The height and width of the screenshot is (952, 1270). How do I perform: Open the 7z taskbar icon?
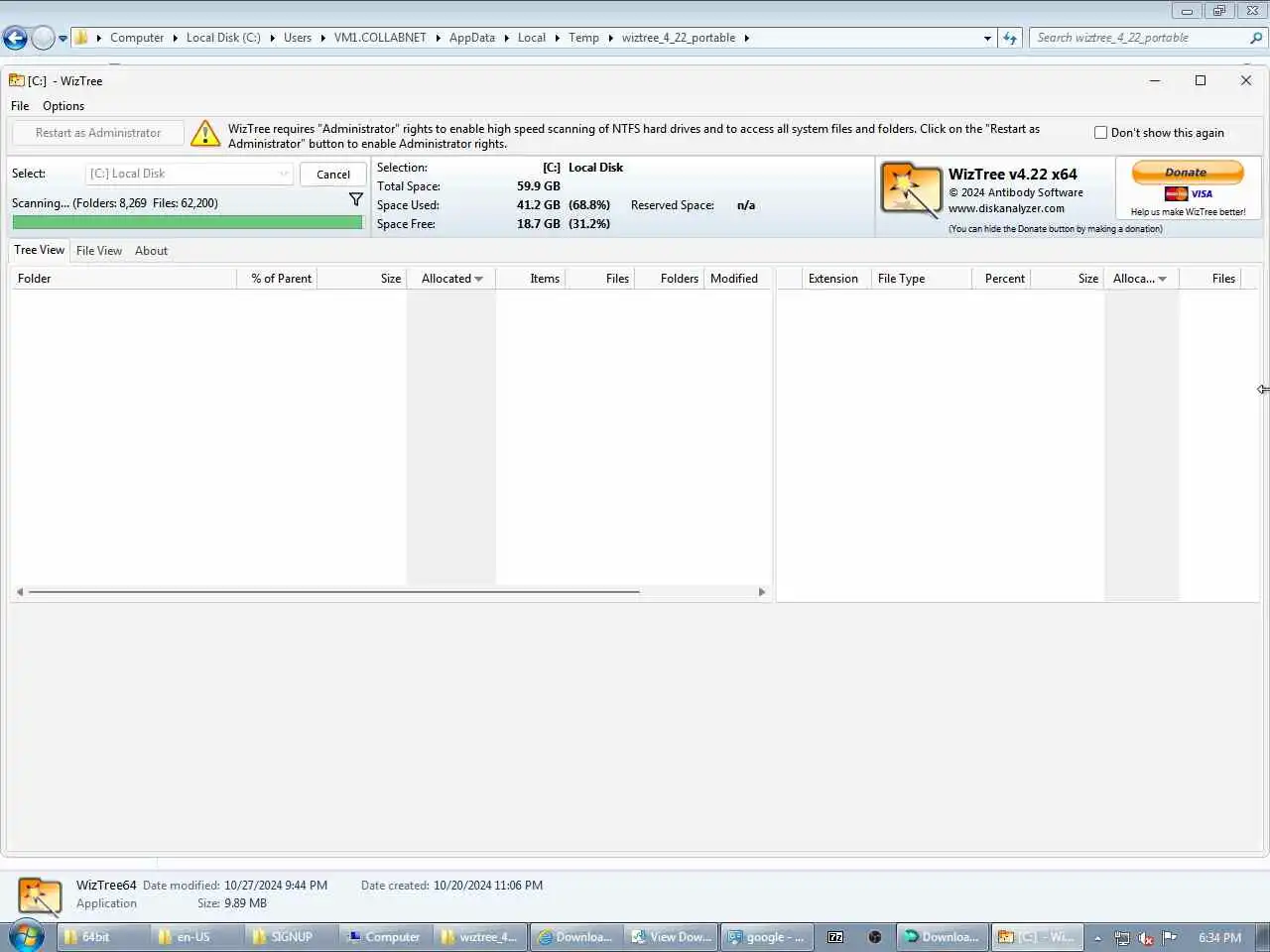point(835,937)
